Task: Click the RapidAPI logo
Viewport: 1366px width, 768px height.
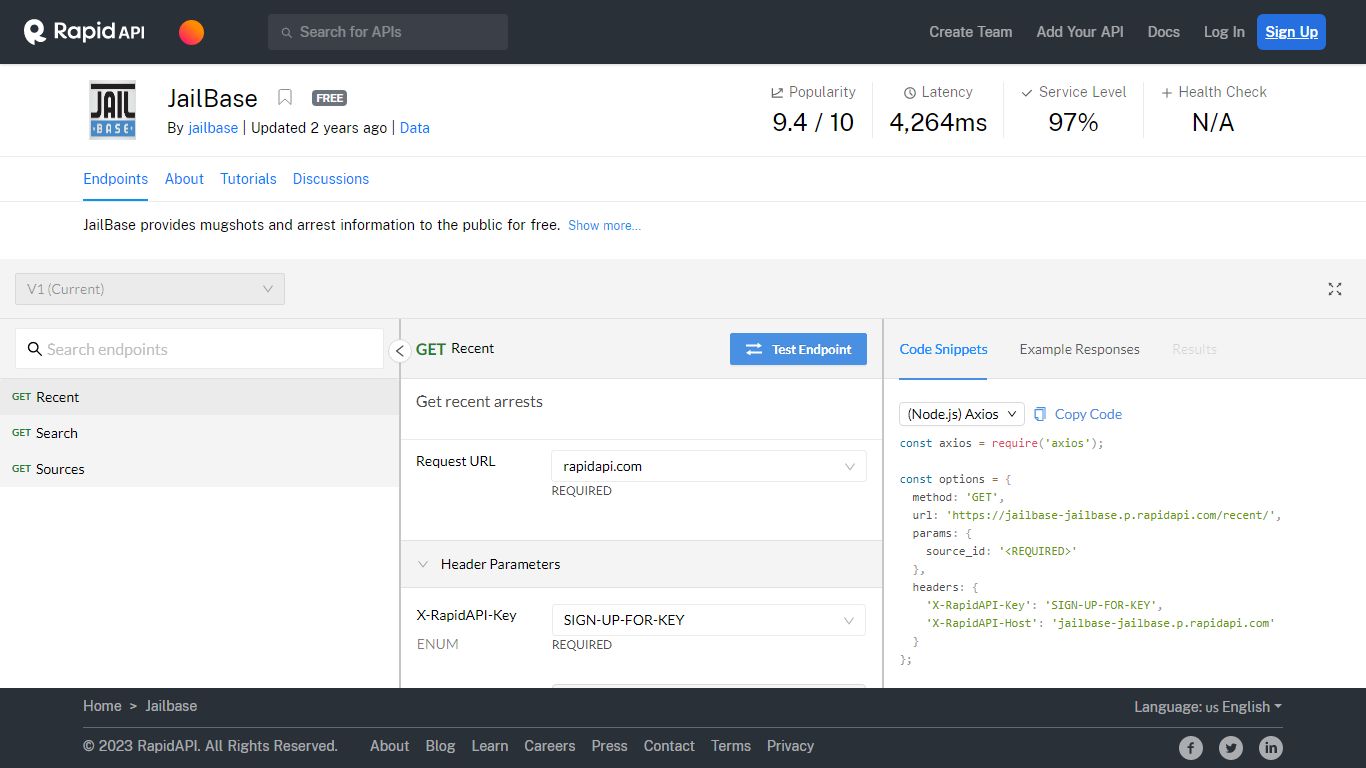Action: click(x=84, y=32)
